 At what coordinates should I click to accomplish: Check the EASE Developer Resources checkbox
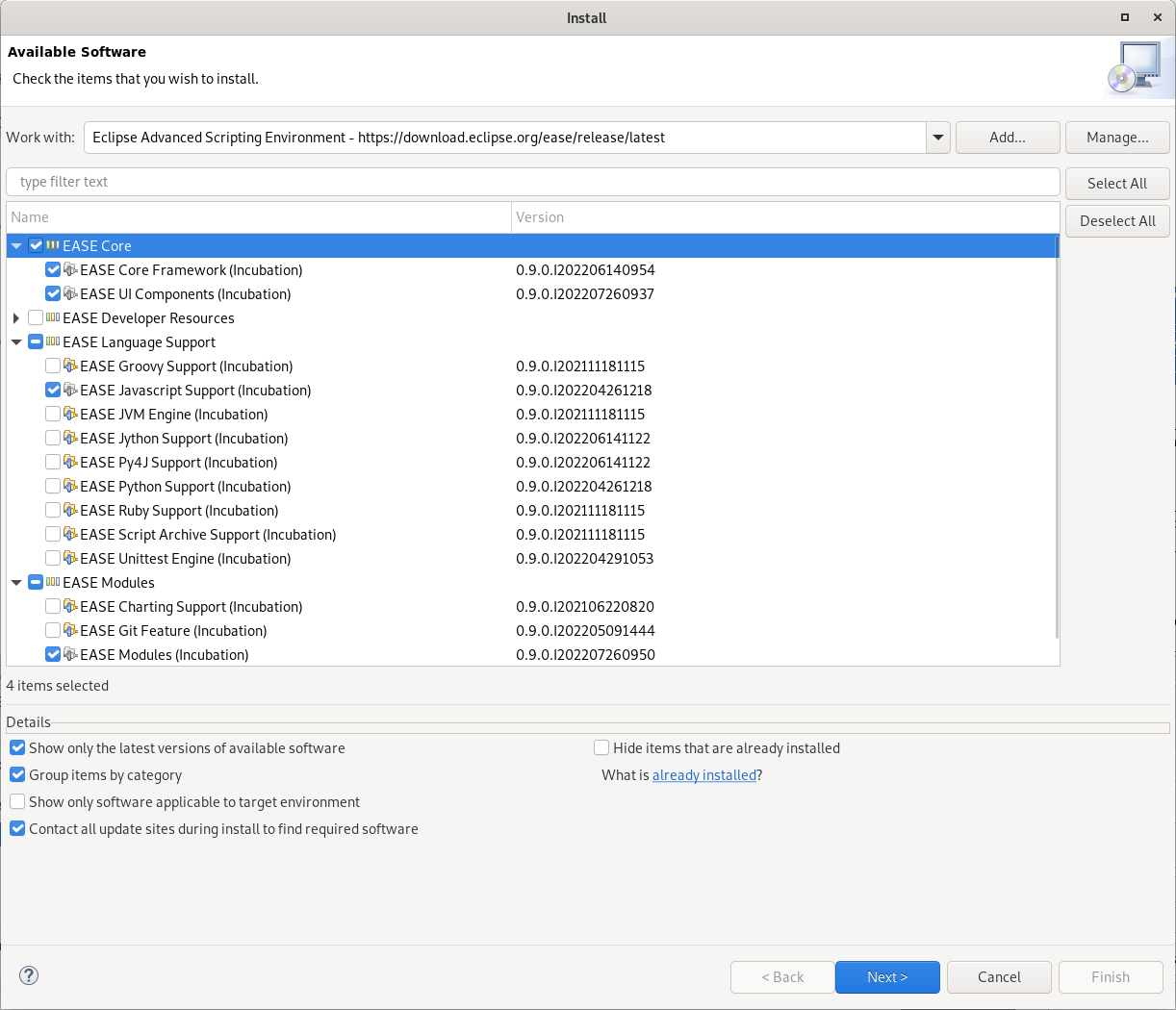click(36, 317)
